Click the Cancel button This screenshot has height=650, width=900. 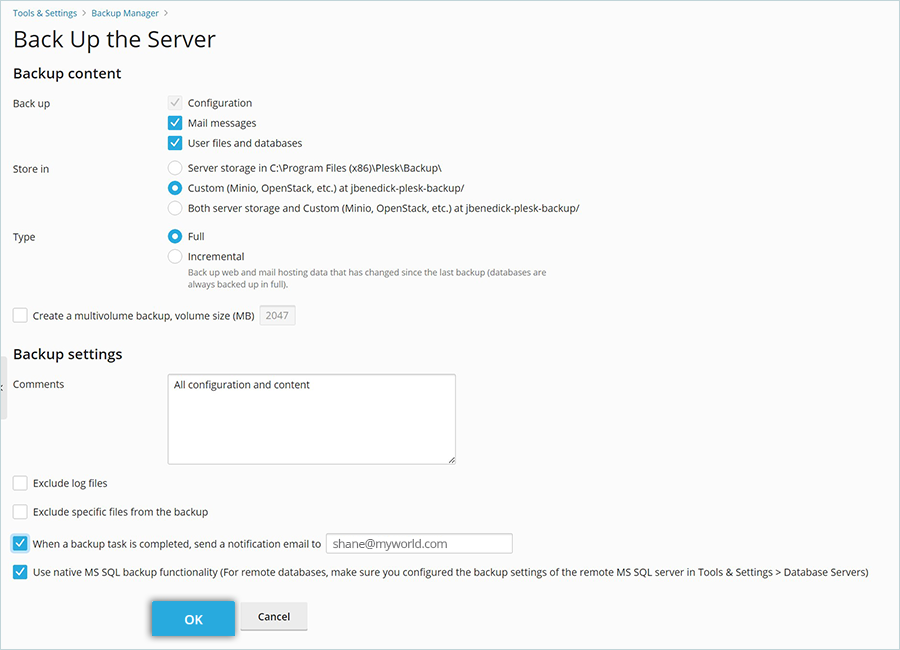(273, 617)
